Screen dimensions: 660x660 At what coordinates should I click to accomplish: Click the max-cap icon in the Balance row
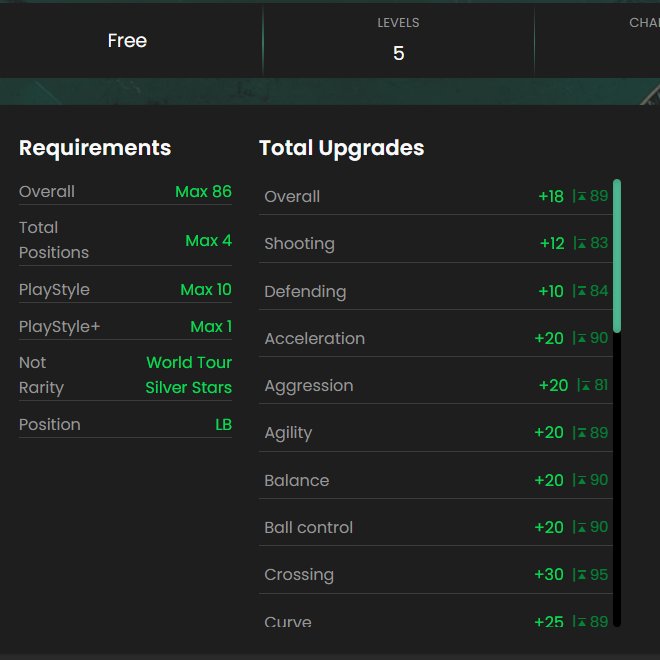pyautogui.click(x=582, y=480)
